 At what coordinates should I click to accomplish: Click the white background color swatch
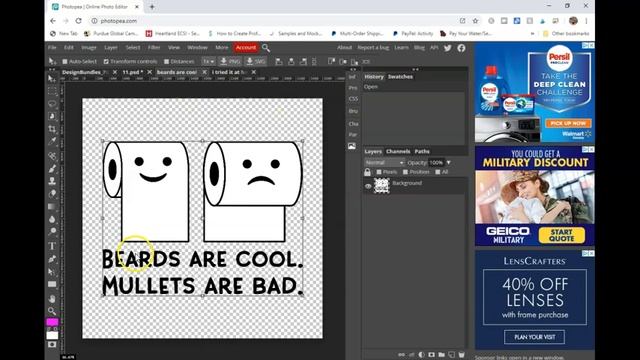pos(52,335)
